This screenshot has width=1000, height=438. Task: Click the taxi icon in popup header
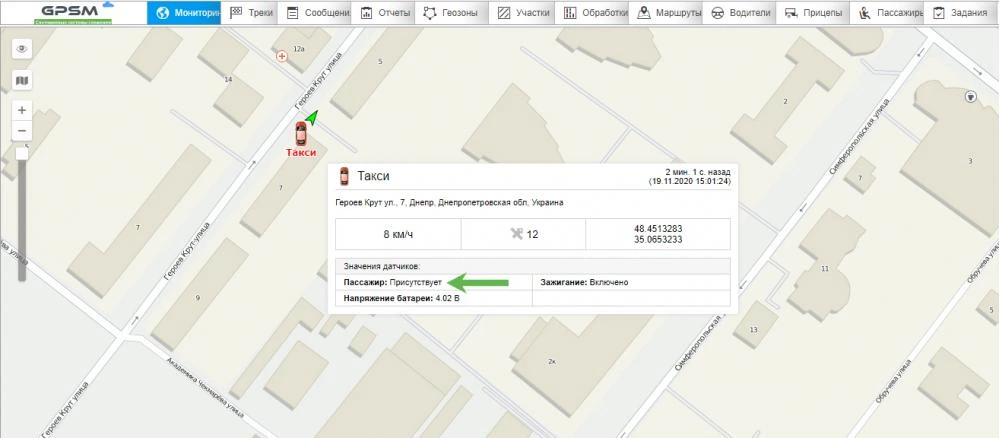344,177
